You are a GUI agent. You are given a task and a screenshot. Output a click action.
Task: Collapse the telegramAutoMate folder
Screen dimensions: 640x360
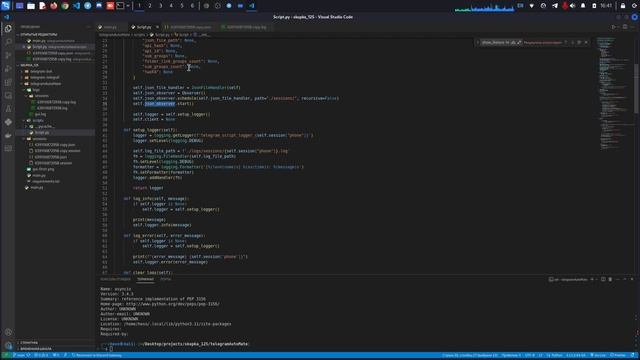tap(45, 84)
